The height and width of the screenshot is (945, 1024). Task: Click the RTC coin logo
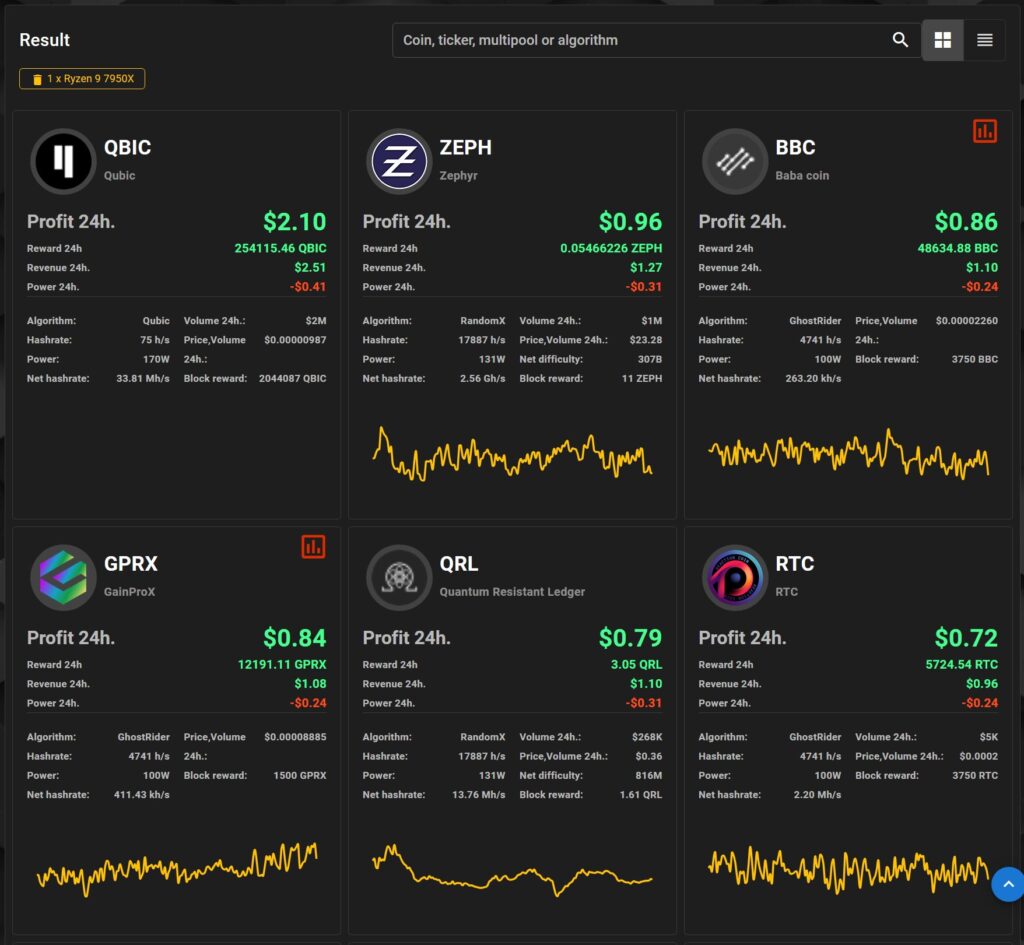735,577
